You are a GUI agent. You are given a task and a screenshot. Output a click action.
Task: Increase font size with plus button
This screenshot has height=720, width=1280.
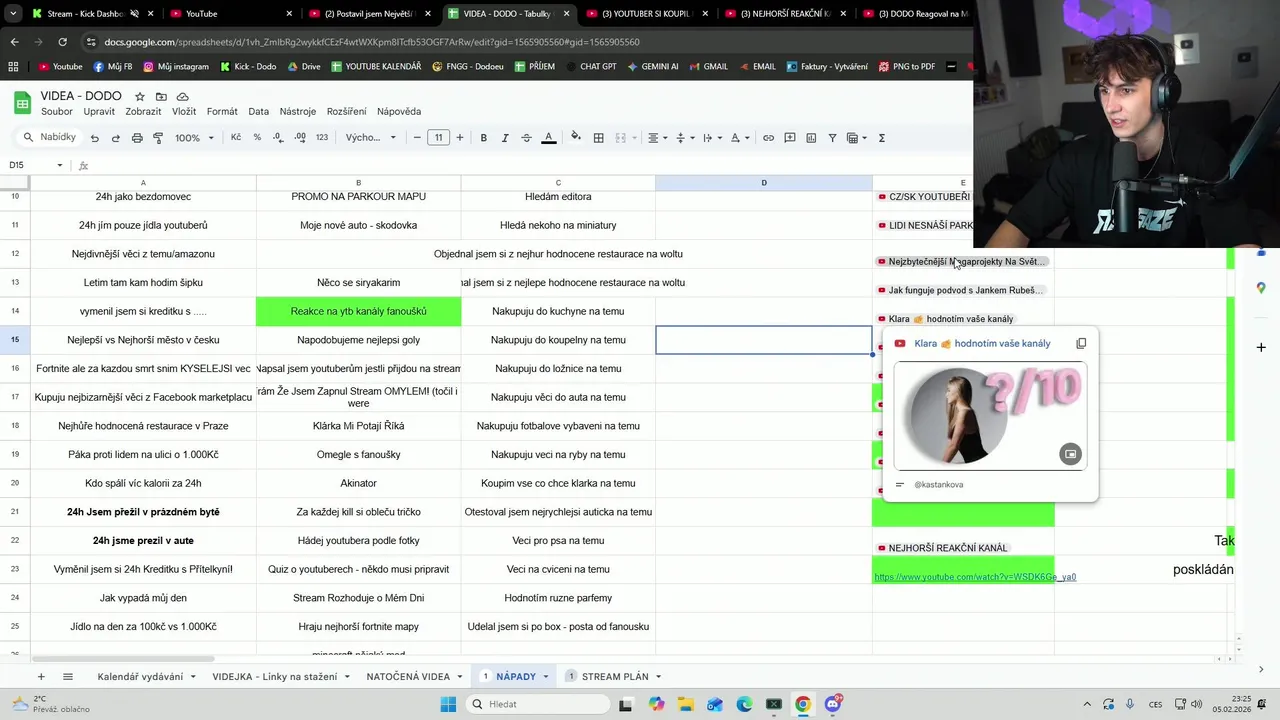(460, 138)
